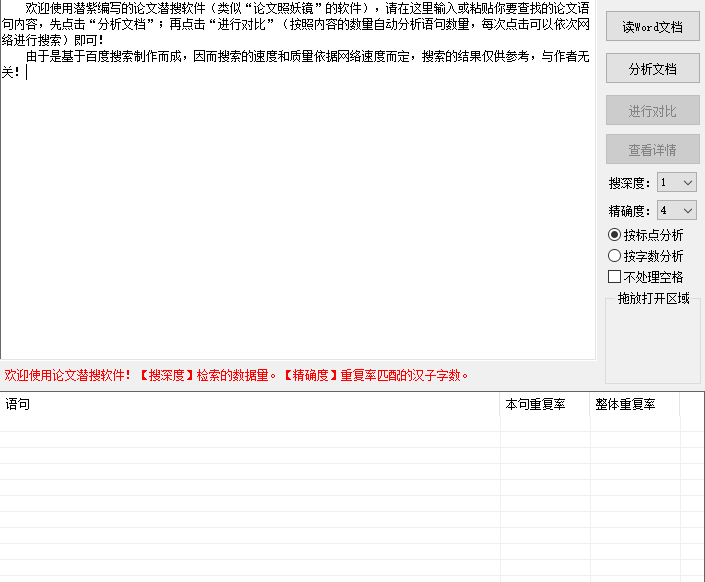This screenshot has width=705, height=582.
Task: Click the 拖放打开区域 group label
Action: click(653, 298)
